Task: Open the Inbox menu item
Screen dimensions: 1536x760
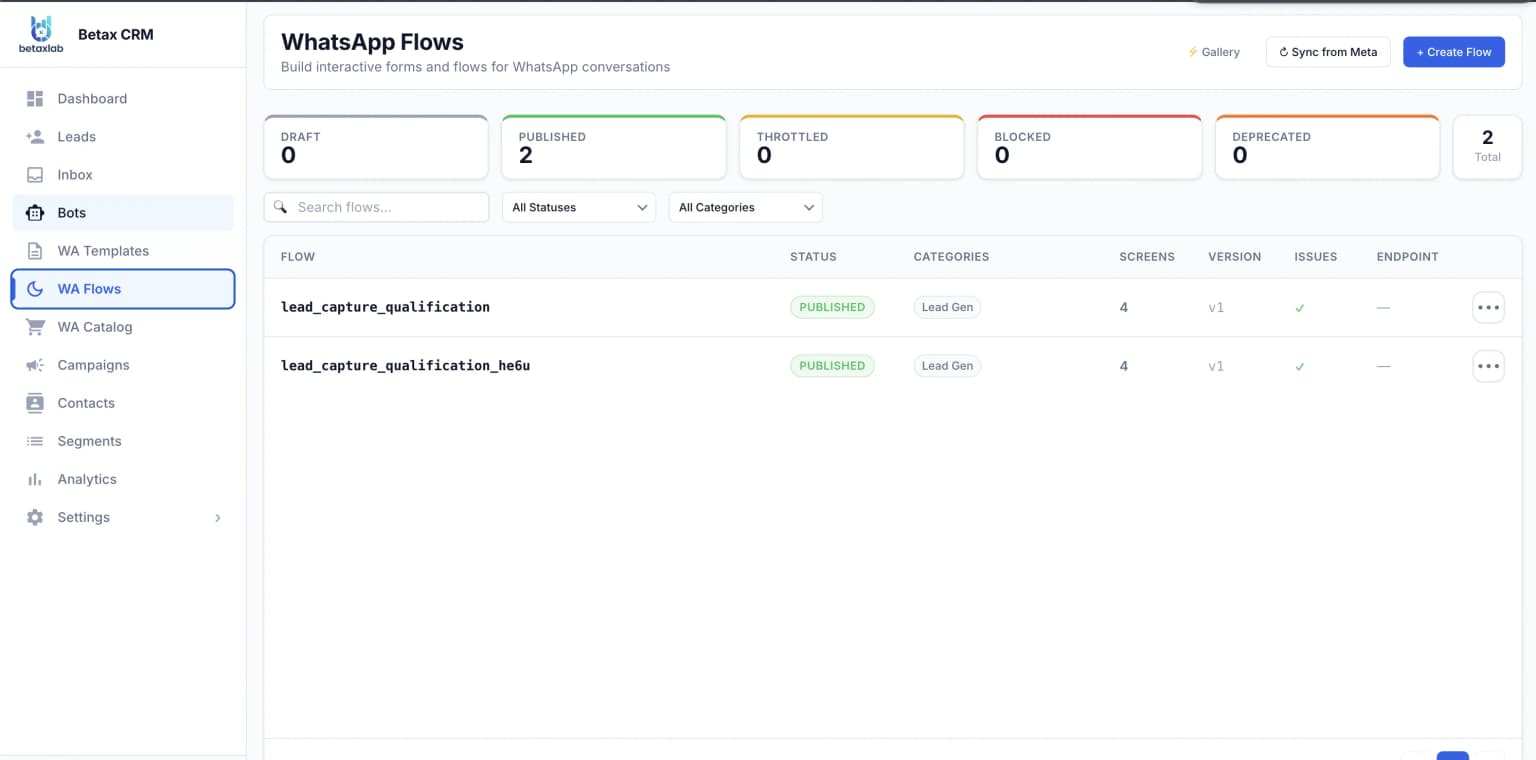Action: click(x=123, y=174)
